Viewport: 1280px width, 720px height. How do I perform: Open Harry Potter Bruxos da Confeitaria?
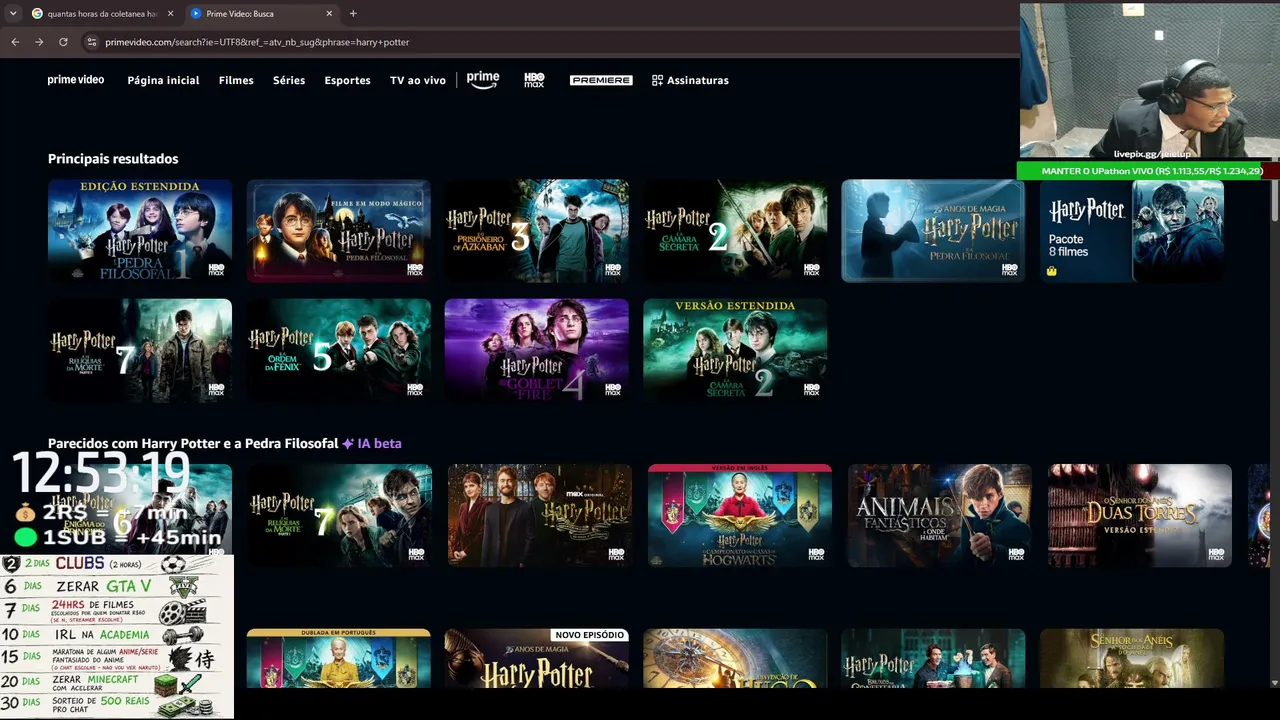[933, 658]
